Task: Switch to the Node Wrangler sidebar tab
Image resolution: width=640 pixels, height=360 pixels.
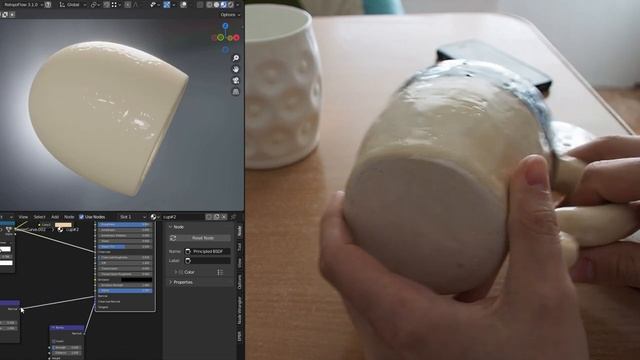Action: pos(239,310)
